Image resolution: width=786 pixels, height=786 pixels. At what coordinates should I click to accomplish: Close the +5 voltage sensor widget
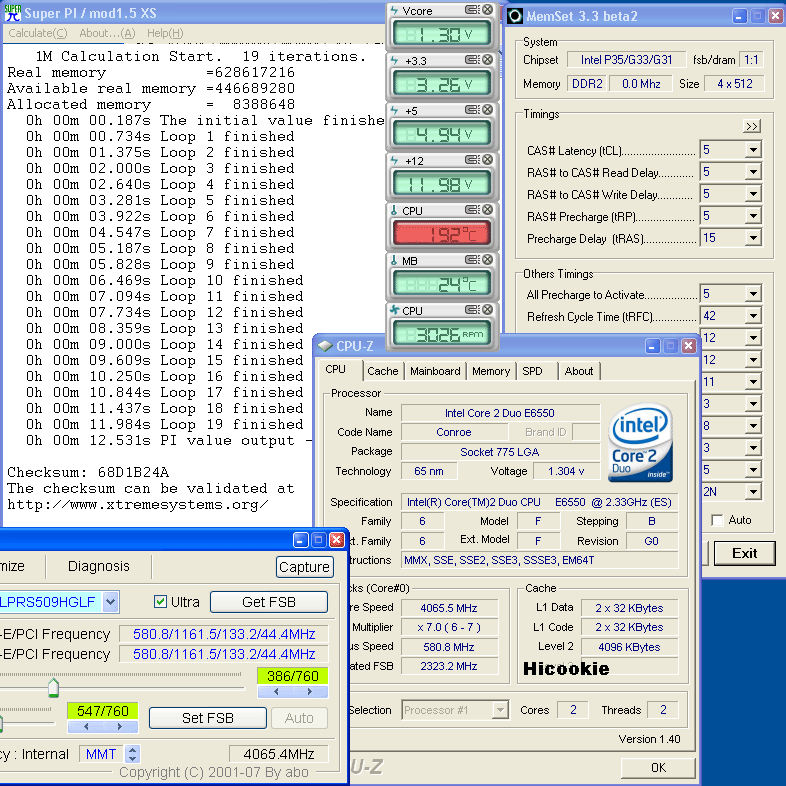(487, 111)
